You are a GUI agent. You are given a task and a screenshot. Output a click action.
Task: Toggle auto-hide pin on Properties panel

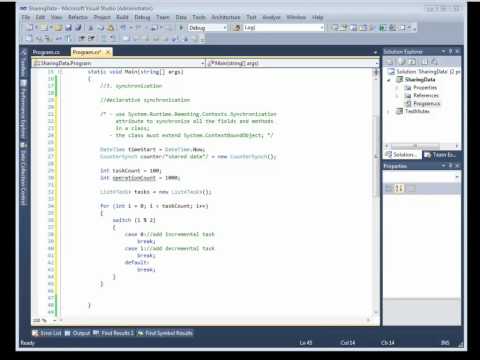click(x=450, y=166)
